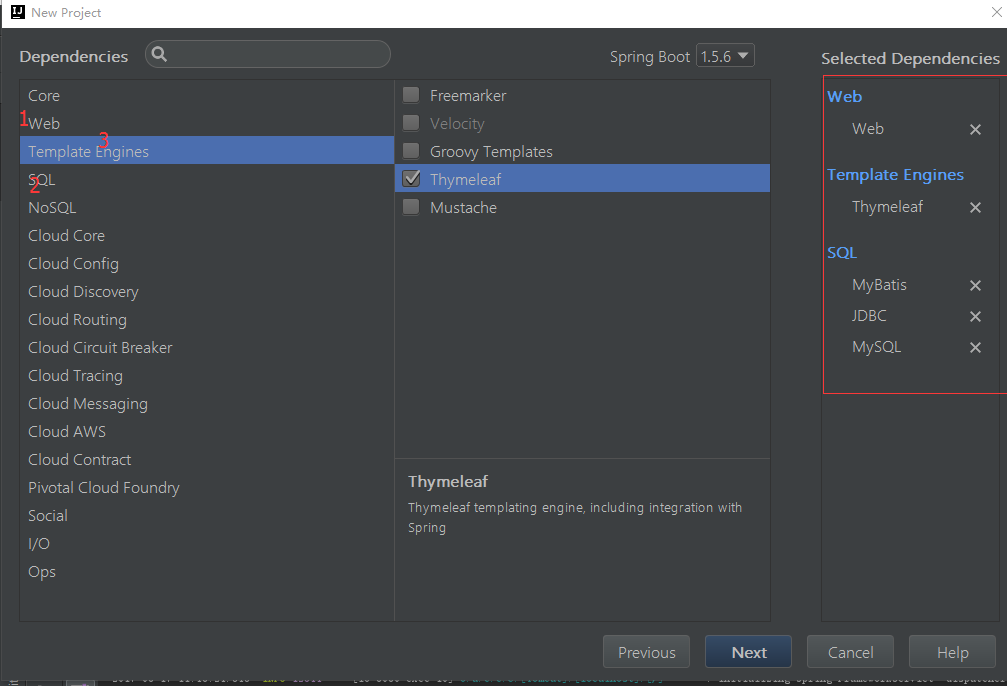Image resolution: width=1007 pixels, height=686 pixels.
Task: Select MySQL in Selected Dependencies
Action: click(876, 347)
